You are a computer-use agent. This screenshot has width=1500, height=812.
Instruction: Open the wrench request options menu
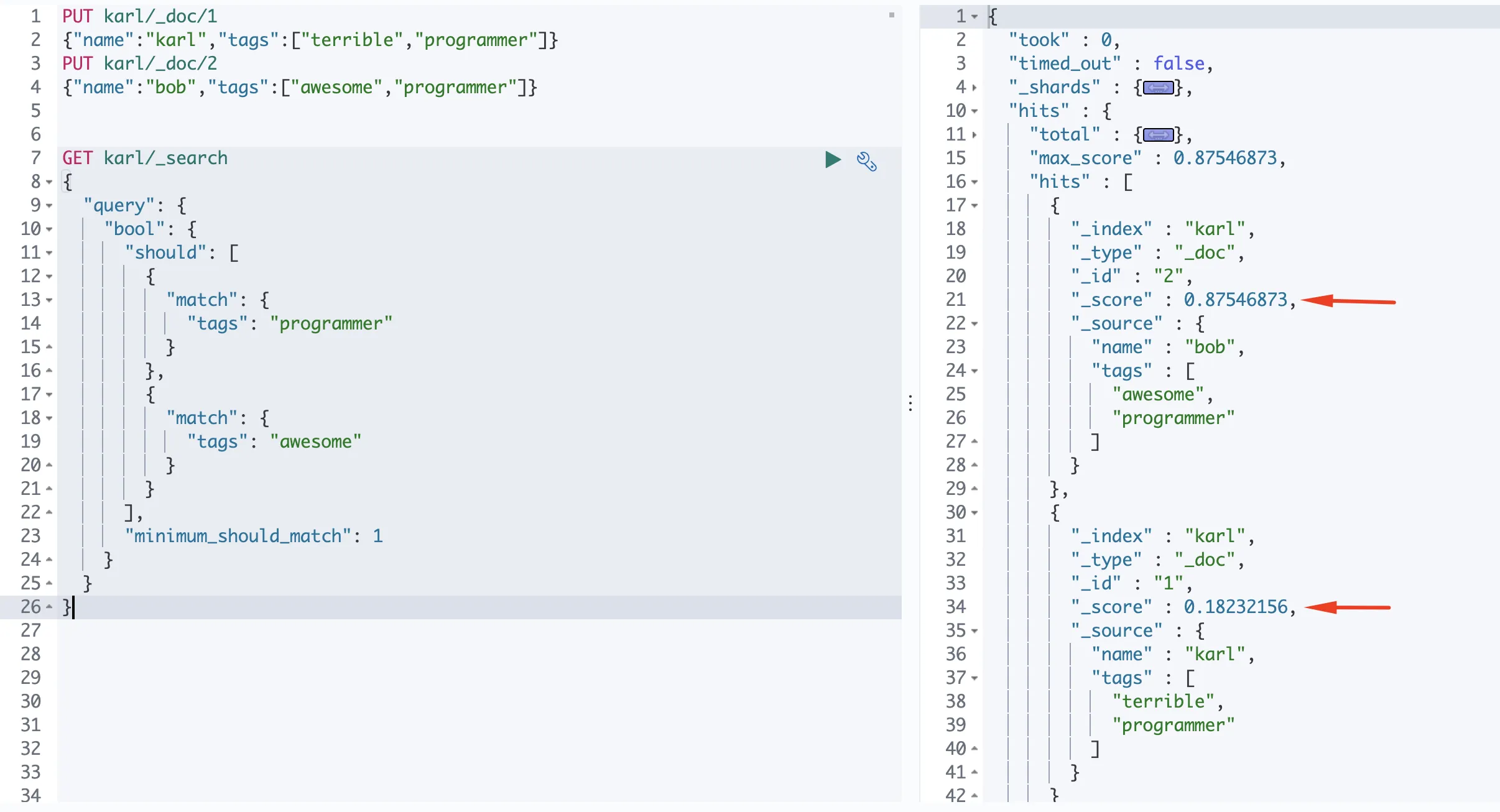[x=866, y=162]
